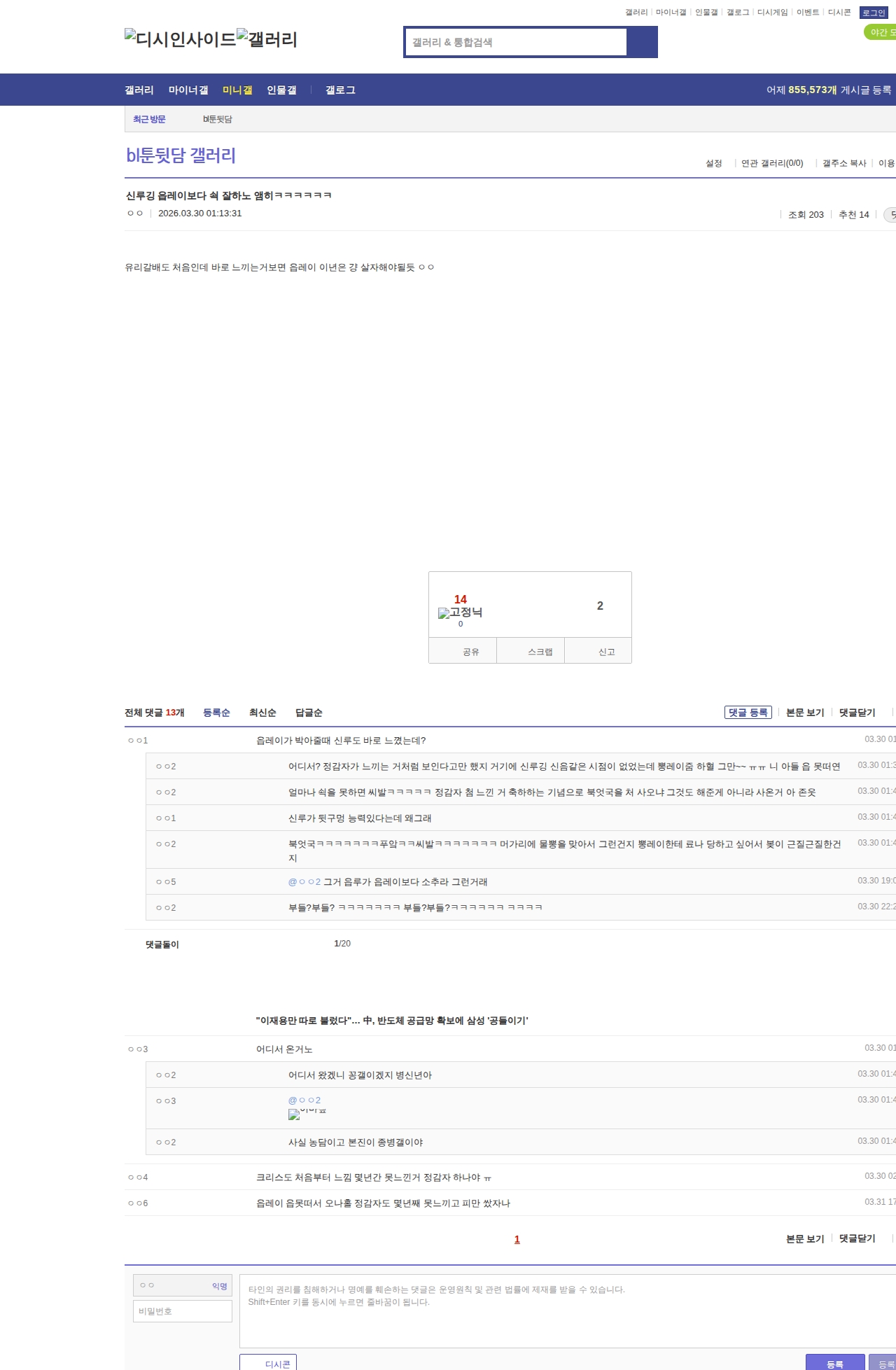The width and height of the screenshot is (896, 1370).
Task: Click the 갤러리 logo image in header
Action: [x=267, y=39]
